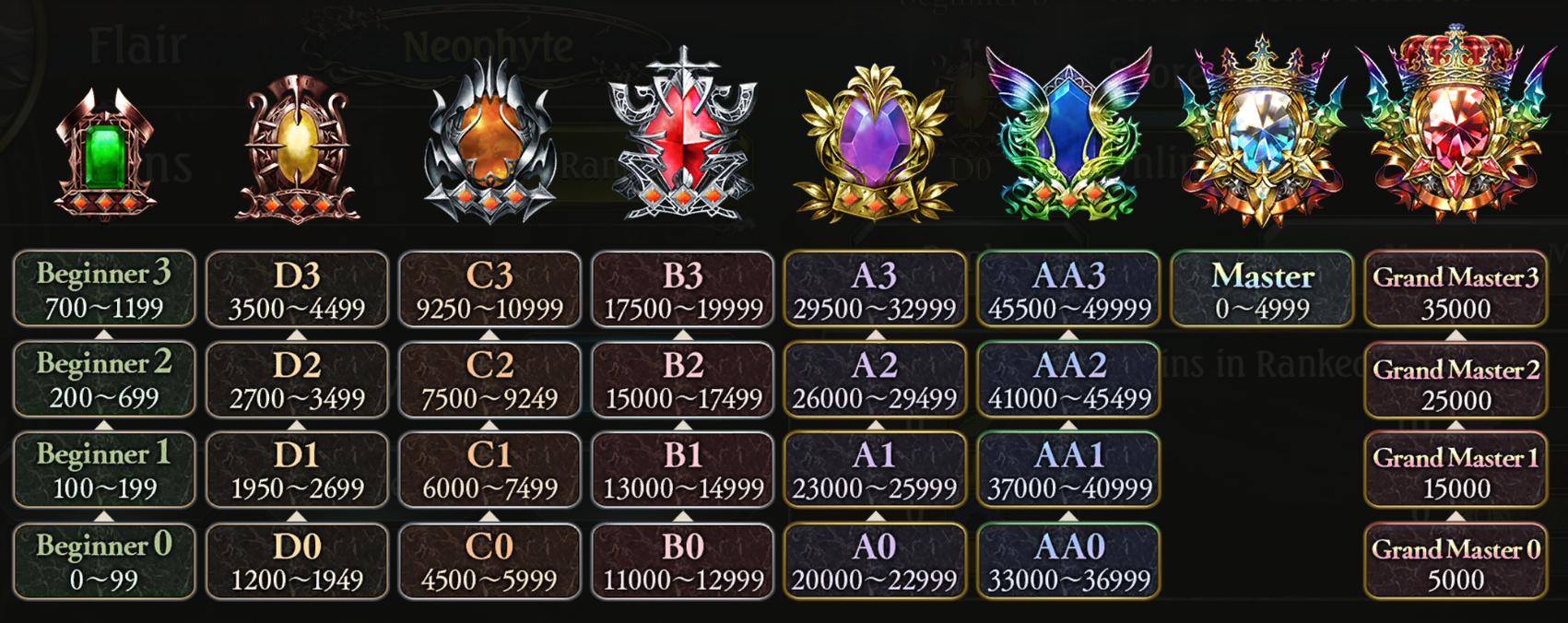
Task: Click the Master 0~4999 tile
Action: (1262, 288)
